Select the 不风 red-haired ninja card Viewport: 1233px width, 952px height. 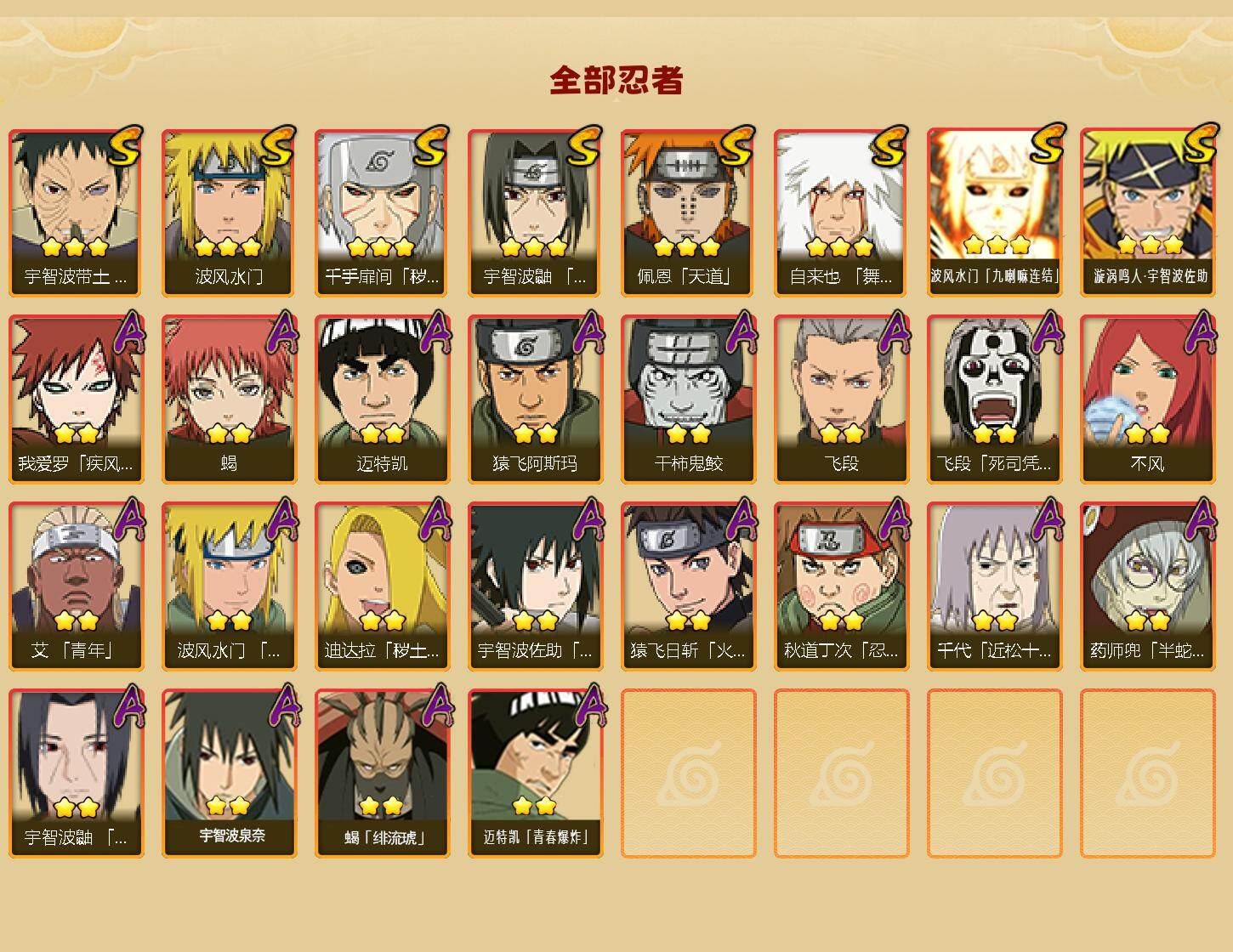pos(1147,399)
